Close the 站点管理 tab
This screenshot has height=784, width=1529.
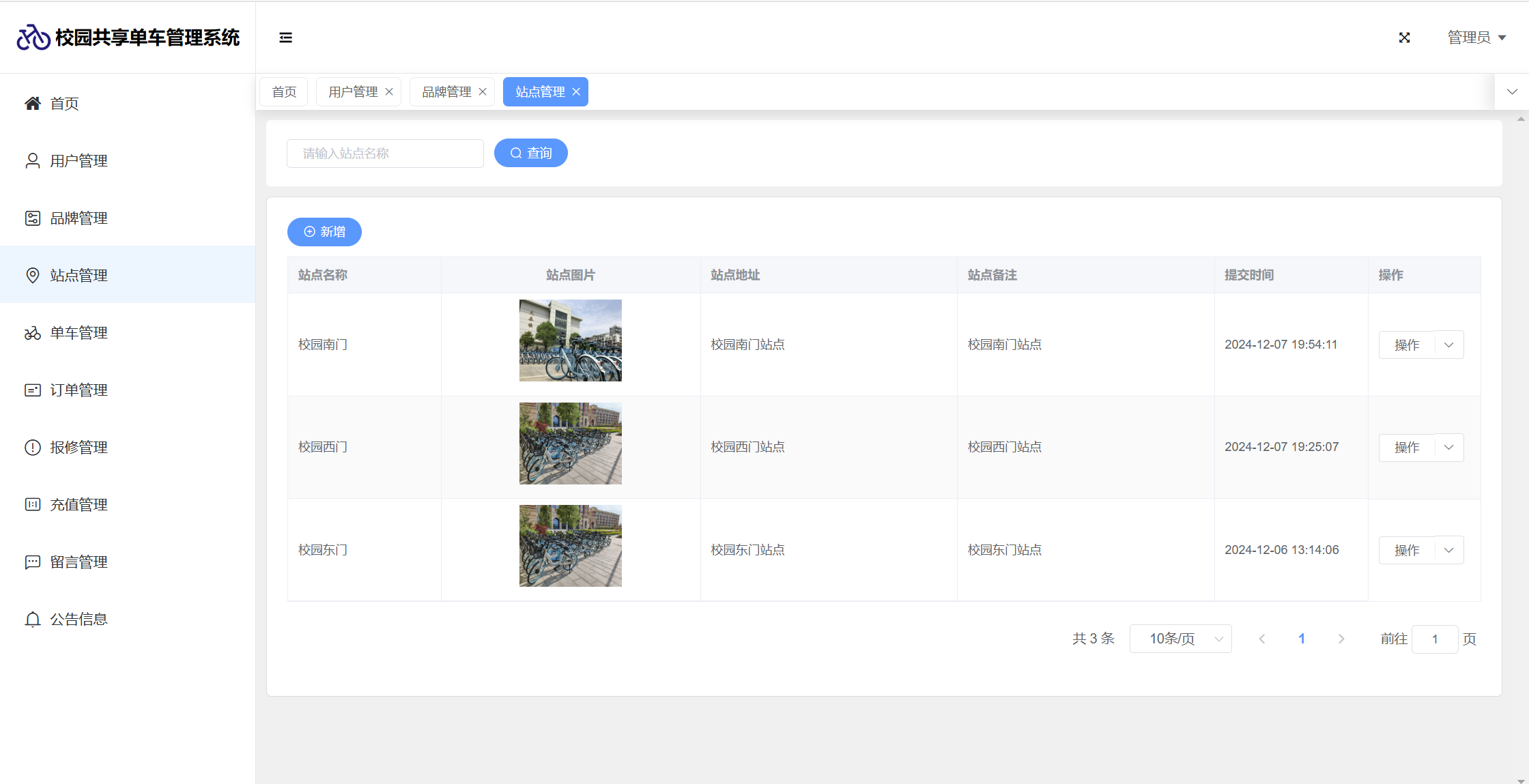click(576, 92)
